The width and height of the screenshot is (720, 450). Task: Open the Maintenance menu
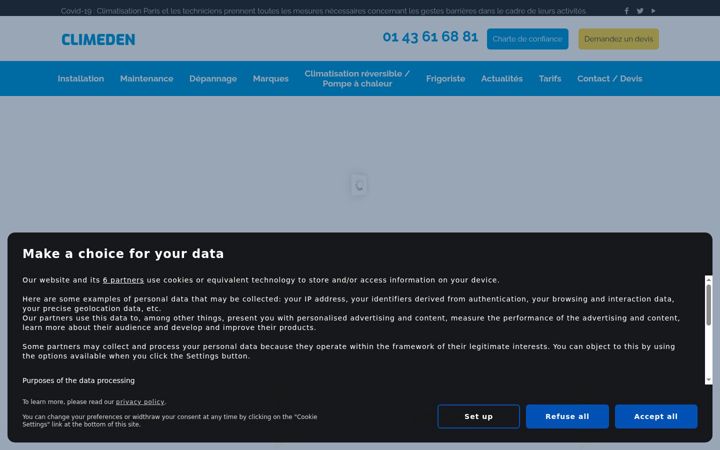tap(146, 79)
